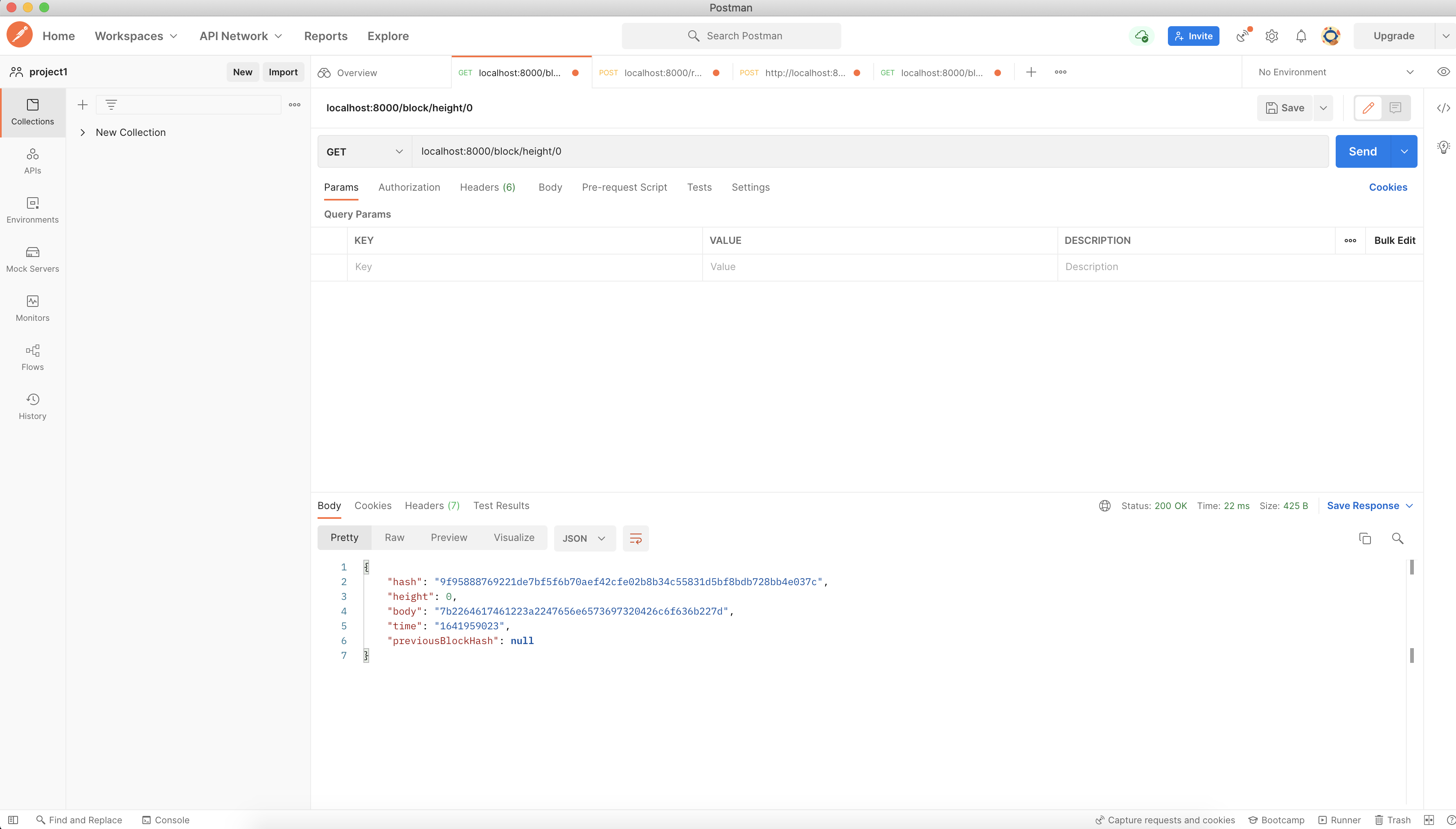Switch to the Authorization tab
The image size is (1456, 829).
pyautogui.click(x=409, y=187)
